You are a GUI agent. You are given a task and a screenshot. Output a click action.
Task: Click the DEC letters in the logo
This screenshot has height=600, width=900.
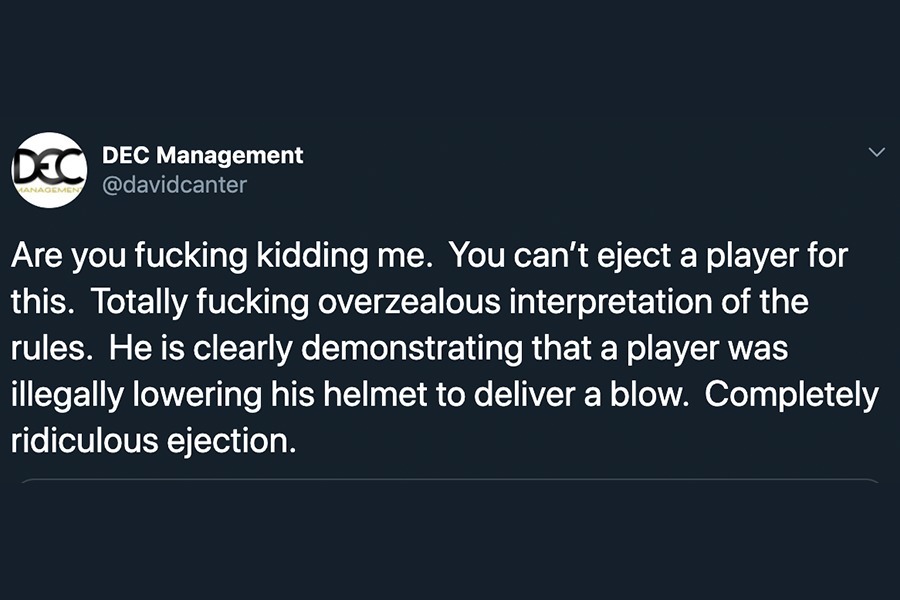pyautogui.click(x=48, y=164)
